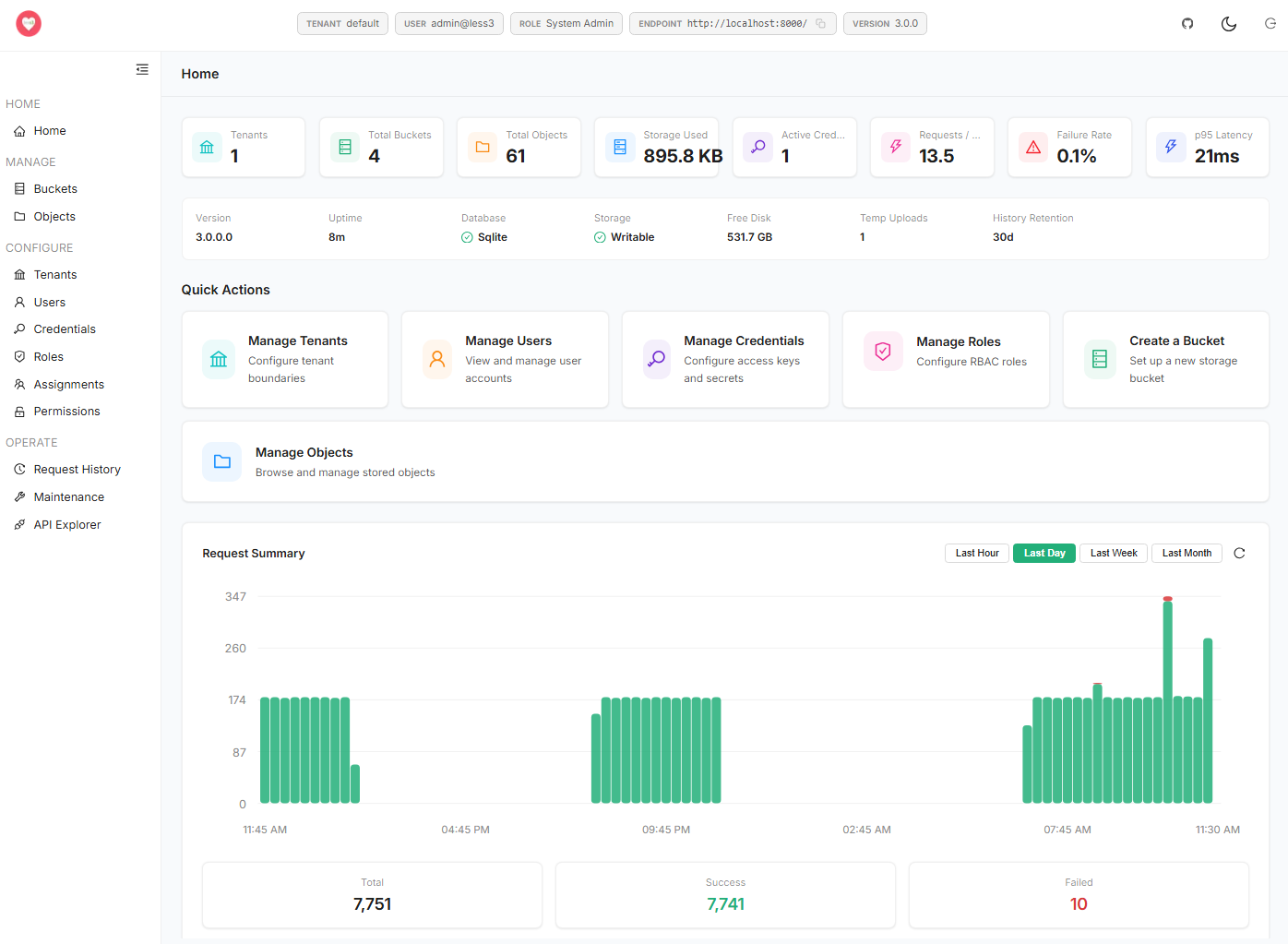Toggle dark mode with the moon icon
The height and width of the screenshot is (944, 1288).
[1229, 23]
